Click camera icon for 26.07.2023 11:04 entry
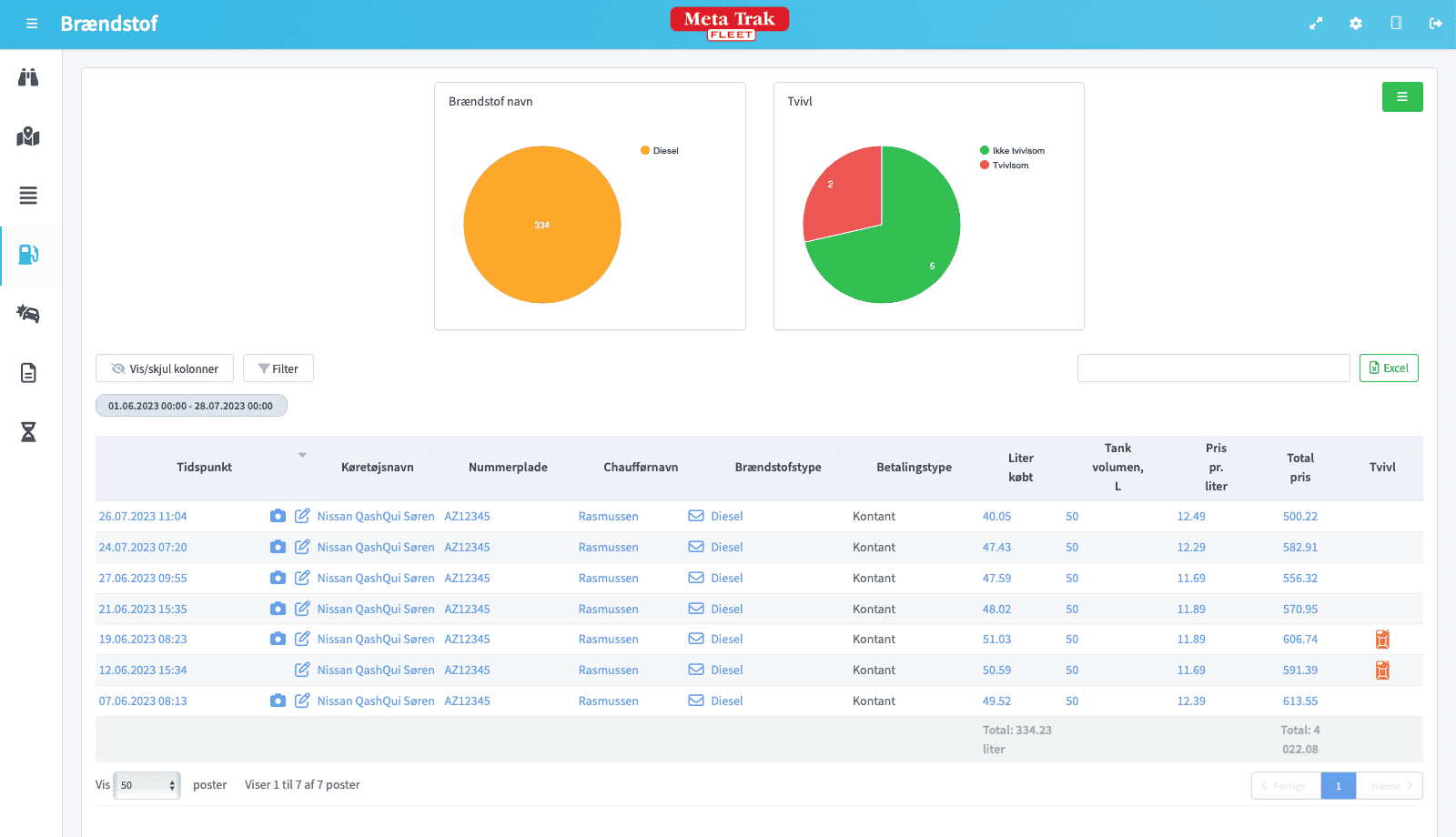The height and width of the screenshot is (837, 1456). pos(278,516)
